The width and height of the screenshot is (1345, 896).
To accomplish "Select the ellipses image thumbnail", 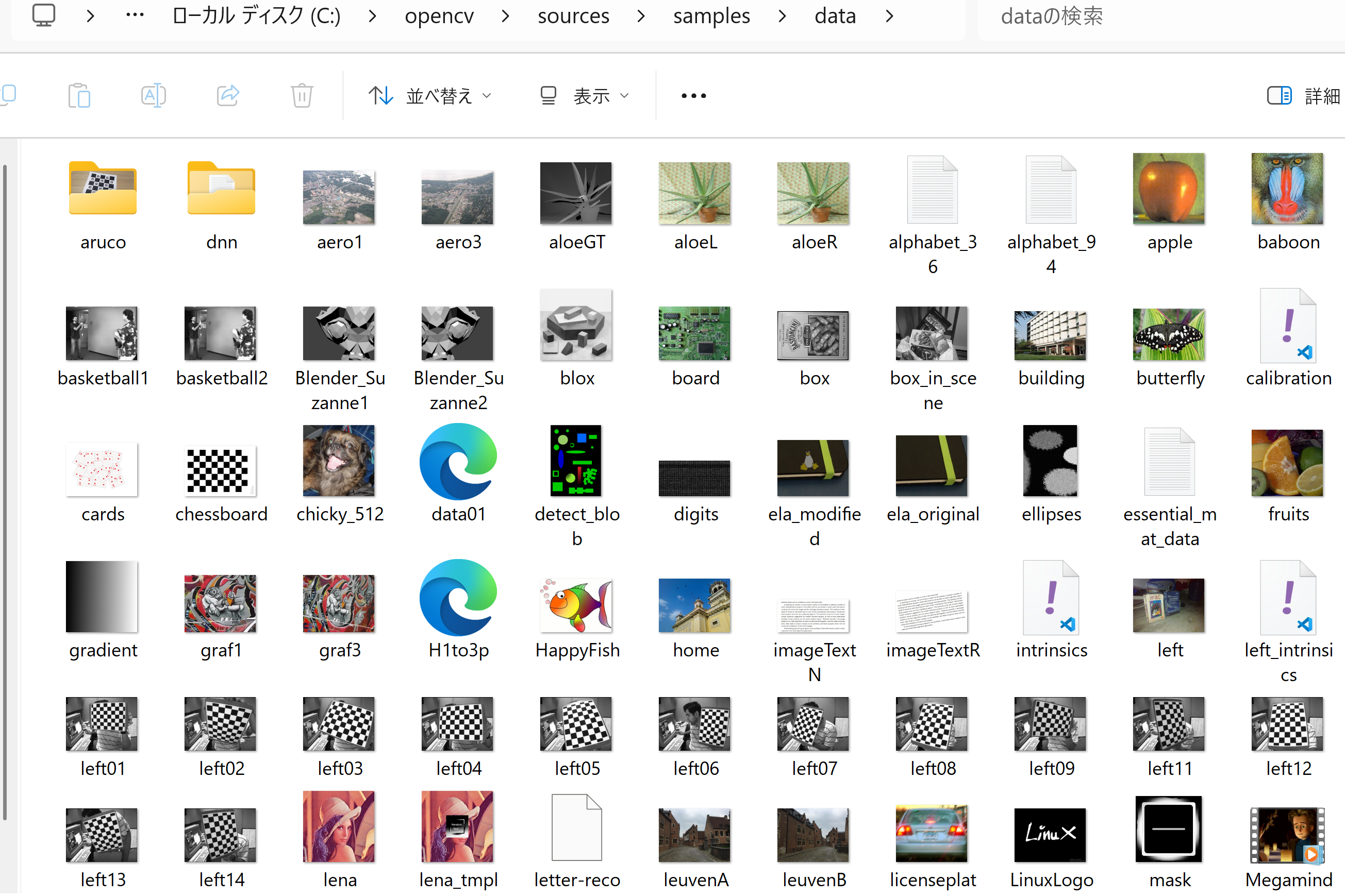I will [1050, 461].
